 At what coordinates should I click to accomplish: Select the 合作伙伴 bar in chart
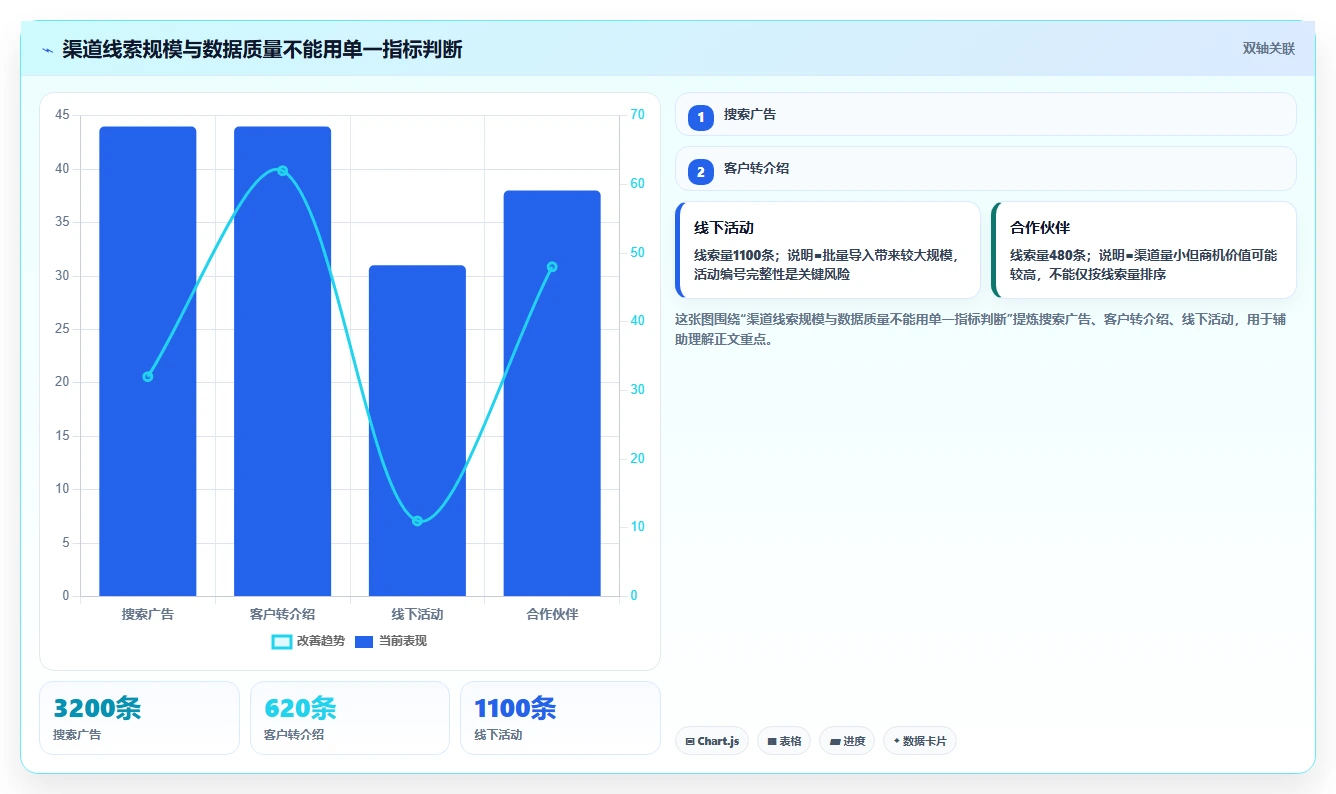552,393
